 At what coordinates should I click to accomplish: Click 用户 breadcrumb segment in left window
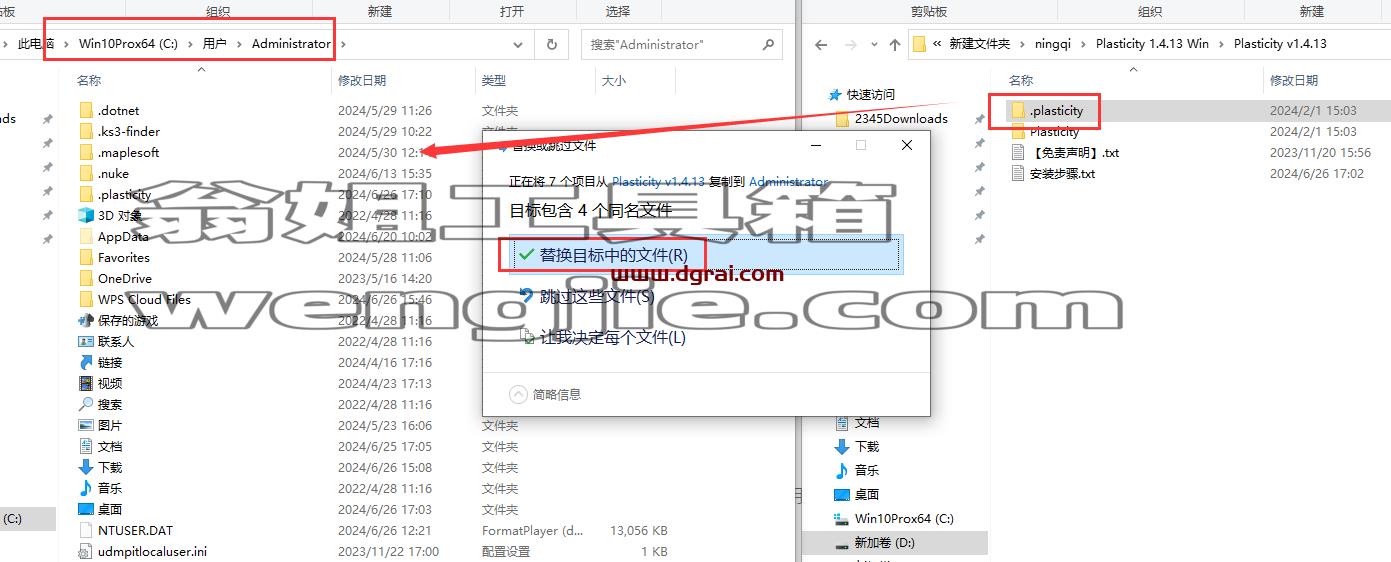pos(215,44)
